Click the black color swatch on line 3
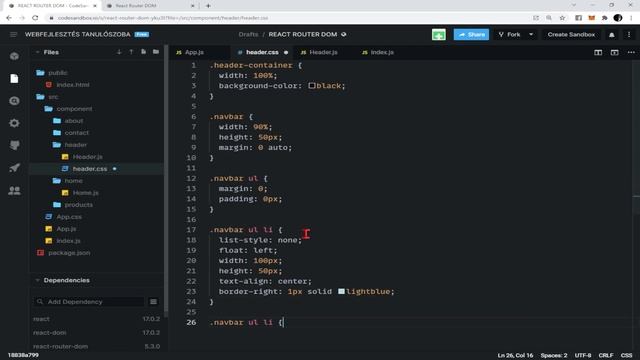The width and height of the screenshot is (640, 360). pos(312,86)
